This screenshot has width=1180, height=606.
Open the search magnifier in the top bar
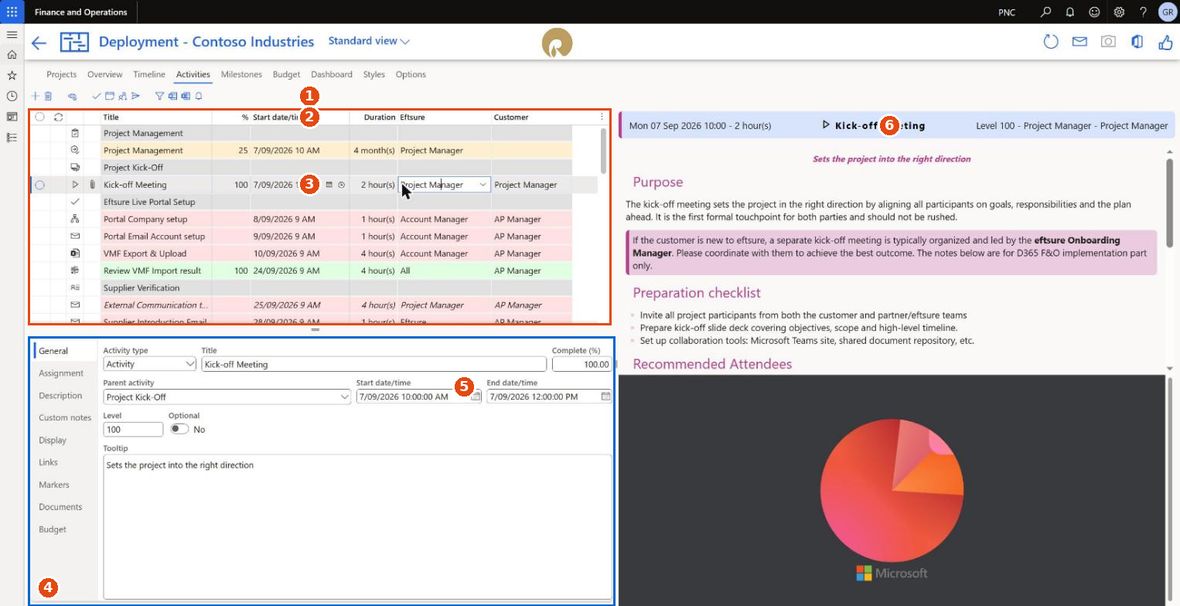pos(1045,12)
